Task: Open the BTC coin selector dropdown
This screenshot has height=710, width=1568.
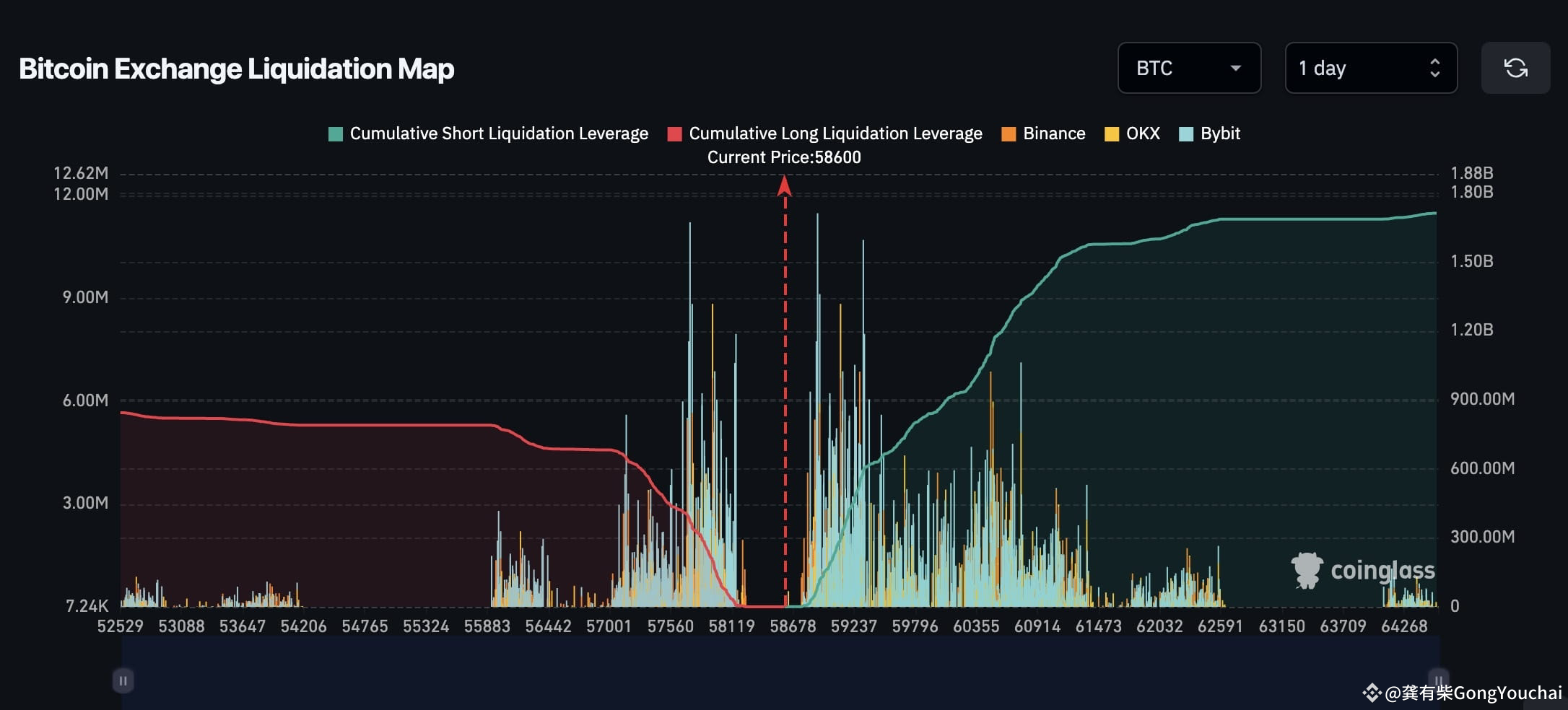Action: click(1189, 68)
